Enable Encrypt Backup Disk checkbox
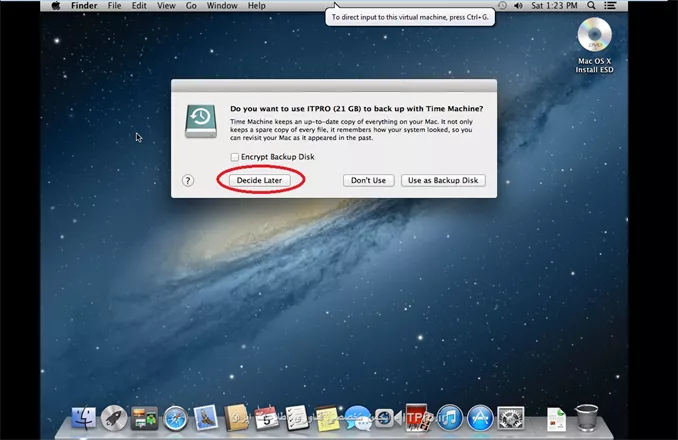The width and height of the screenshot is (678, 440). (x=234, y=157)
